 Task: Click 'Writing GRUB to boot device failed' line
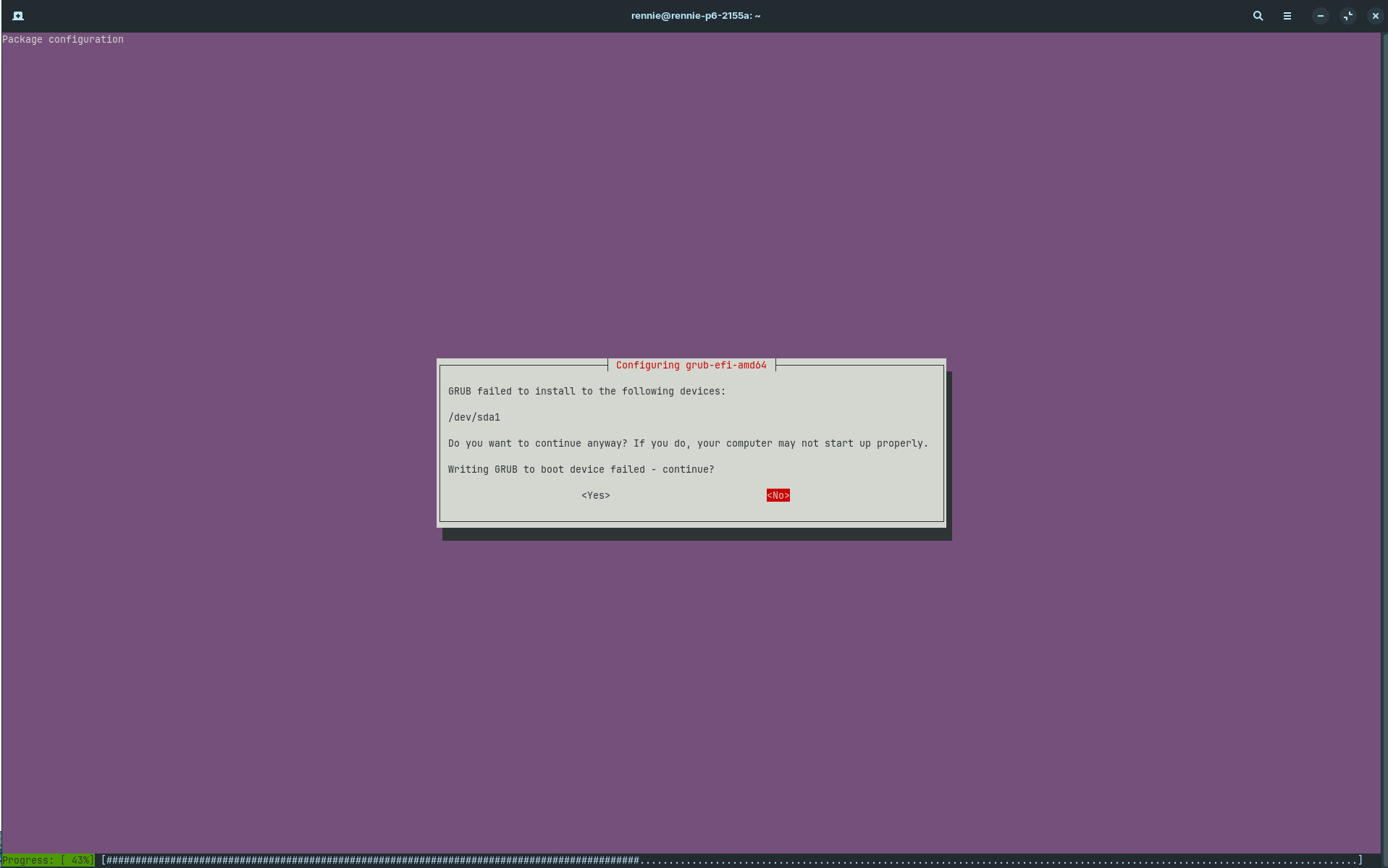581,470
